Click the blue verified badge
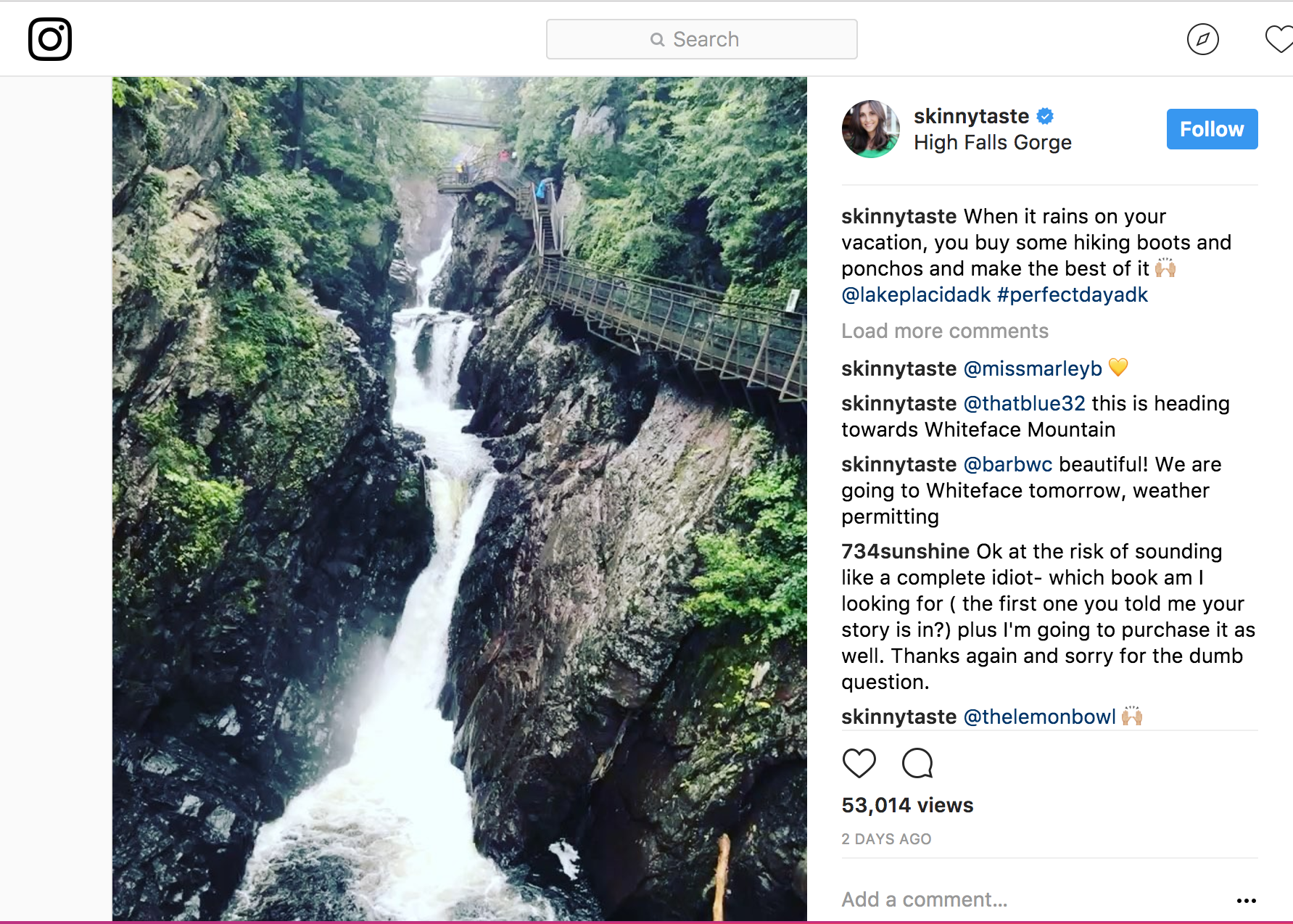Image resolution: width=1293 pixels, height=924 pixels. 1045,116
